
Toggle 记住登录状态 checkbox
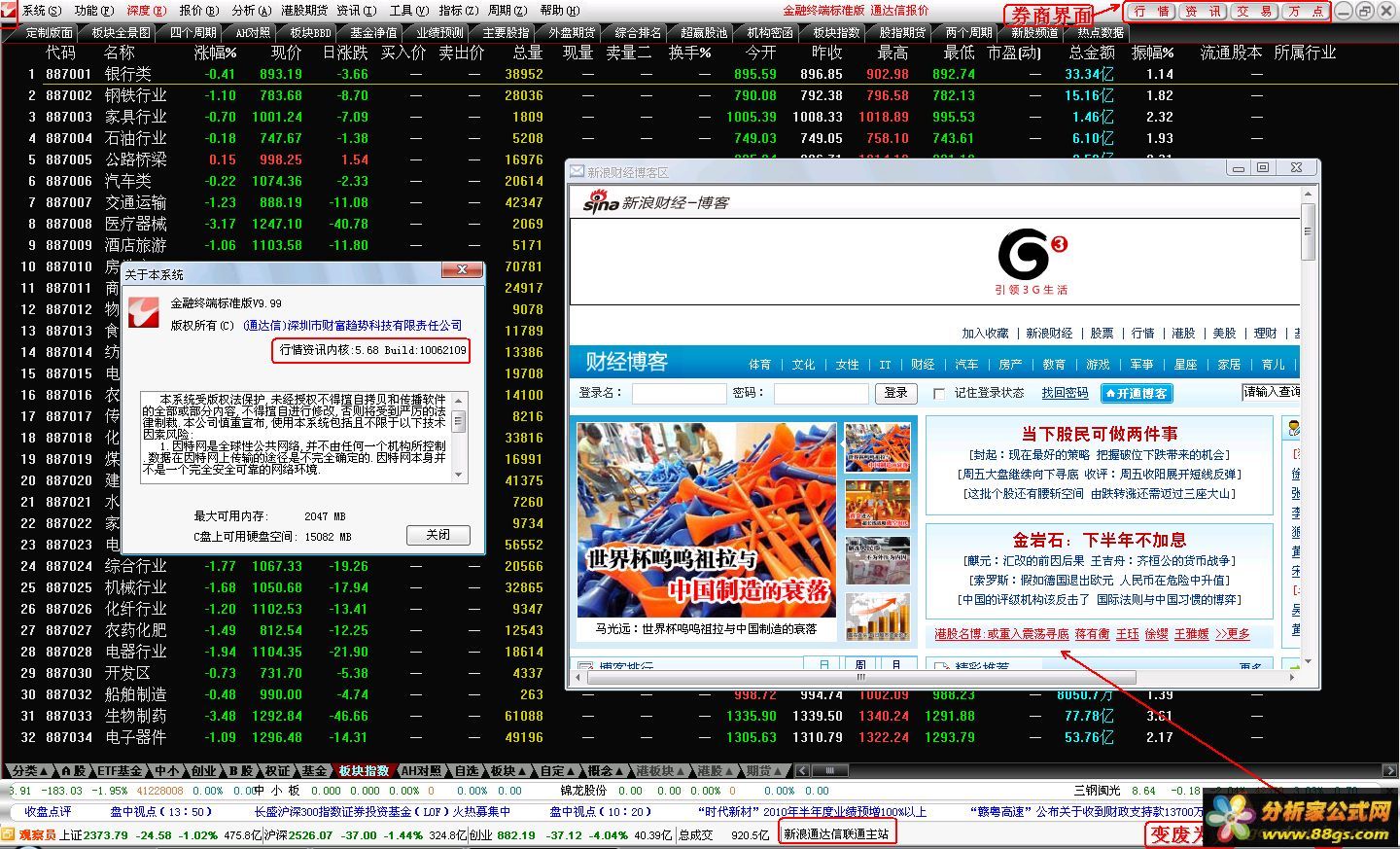coord(939,393)
